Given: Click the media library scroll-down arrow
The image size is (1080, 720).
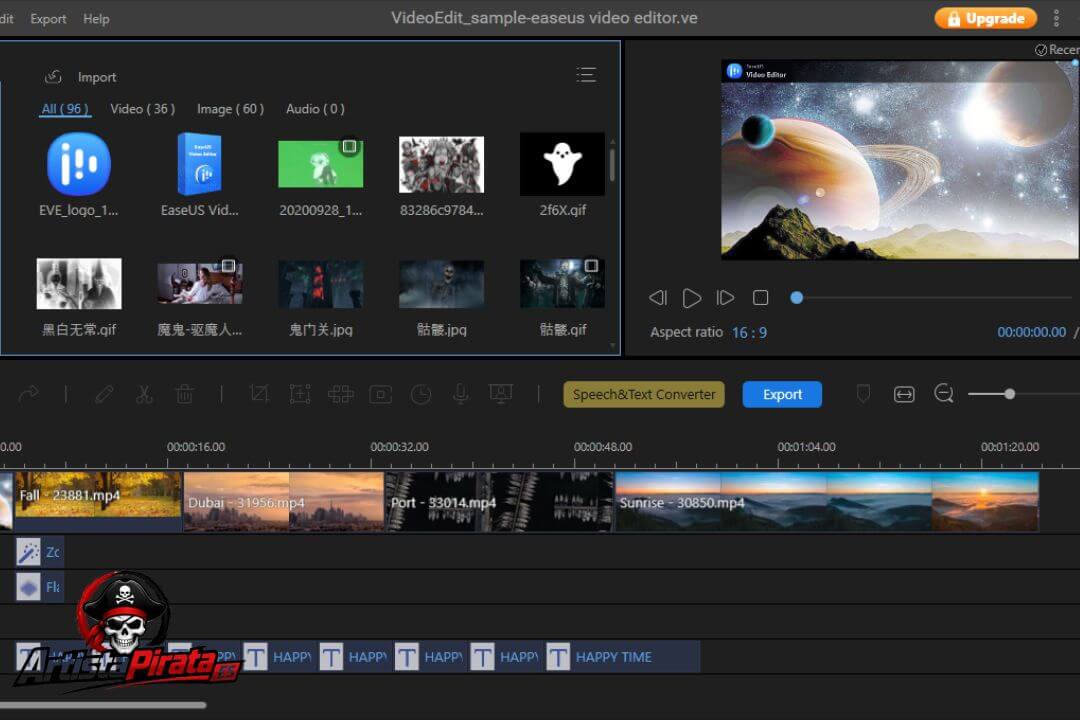Looking at the screenshot, I should coord(612,346).
